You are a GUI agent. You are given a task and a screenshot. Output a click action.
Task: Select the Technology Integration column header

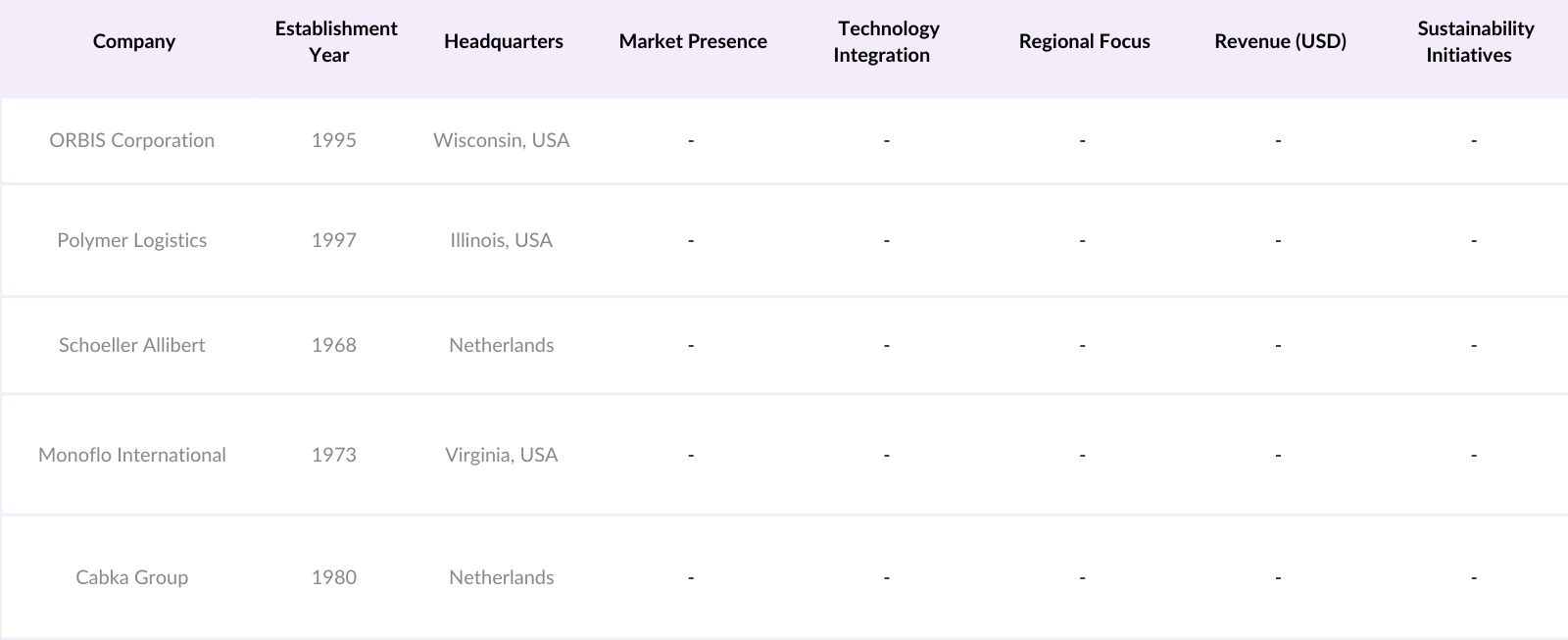[x=886, y=41]
